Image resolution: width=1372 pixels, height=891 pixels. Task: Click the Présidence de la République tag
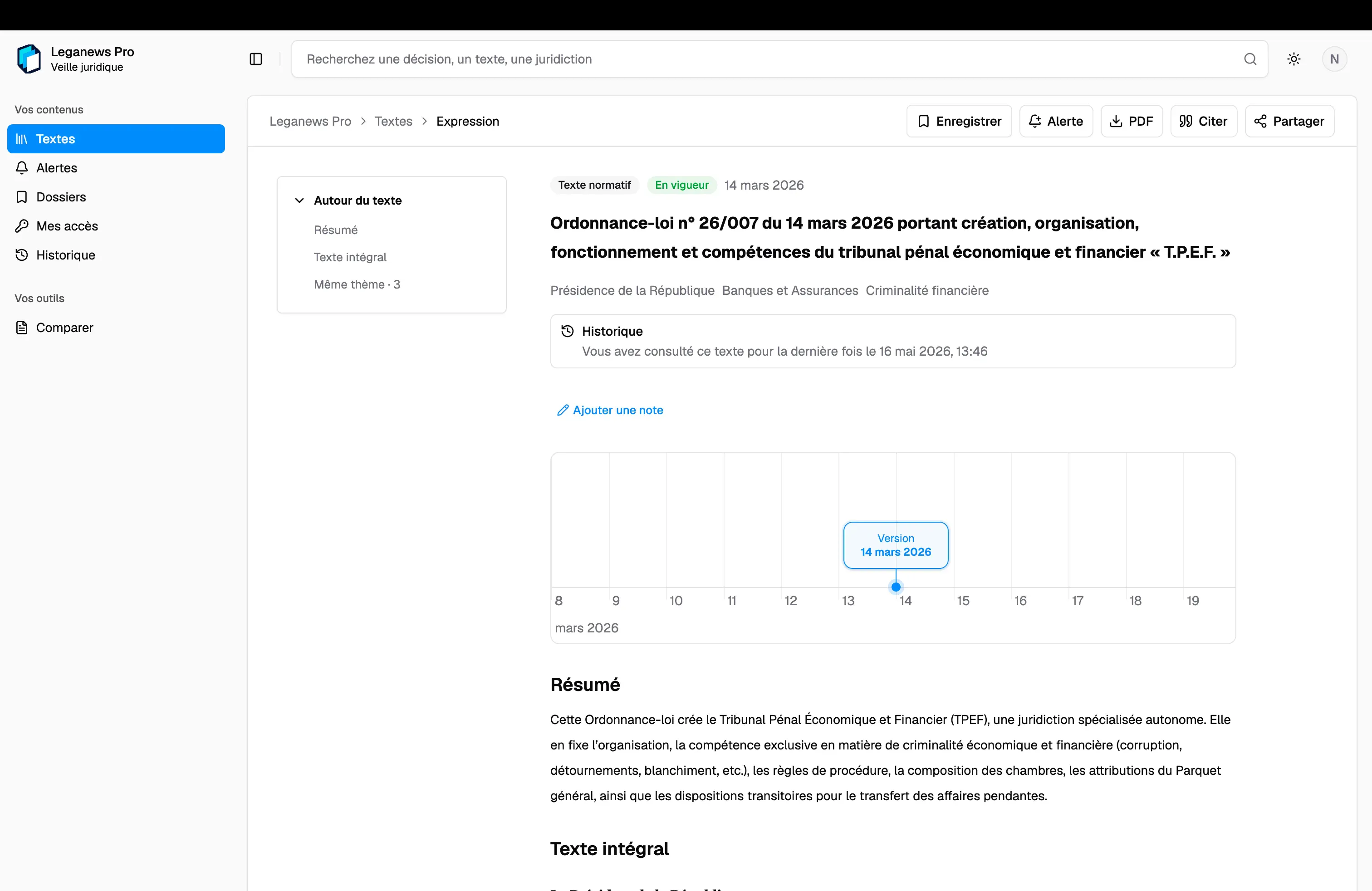coord(632,290)
